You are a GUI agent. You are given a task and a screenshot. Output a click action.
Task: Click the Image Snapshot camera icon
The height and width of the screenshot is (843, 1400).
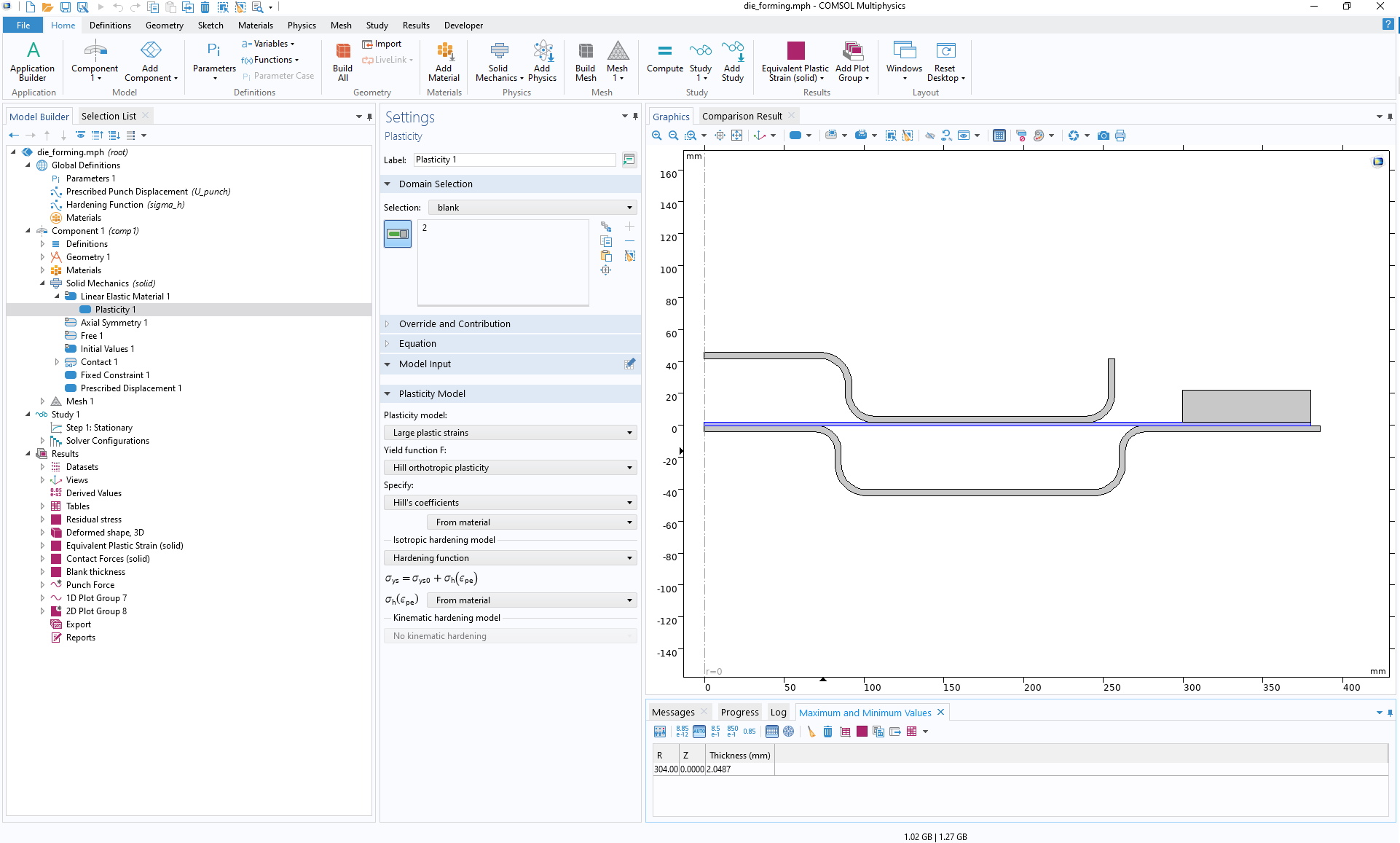click(x=1104, y=136)
